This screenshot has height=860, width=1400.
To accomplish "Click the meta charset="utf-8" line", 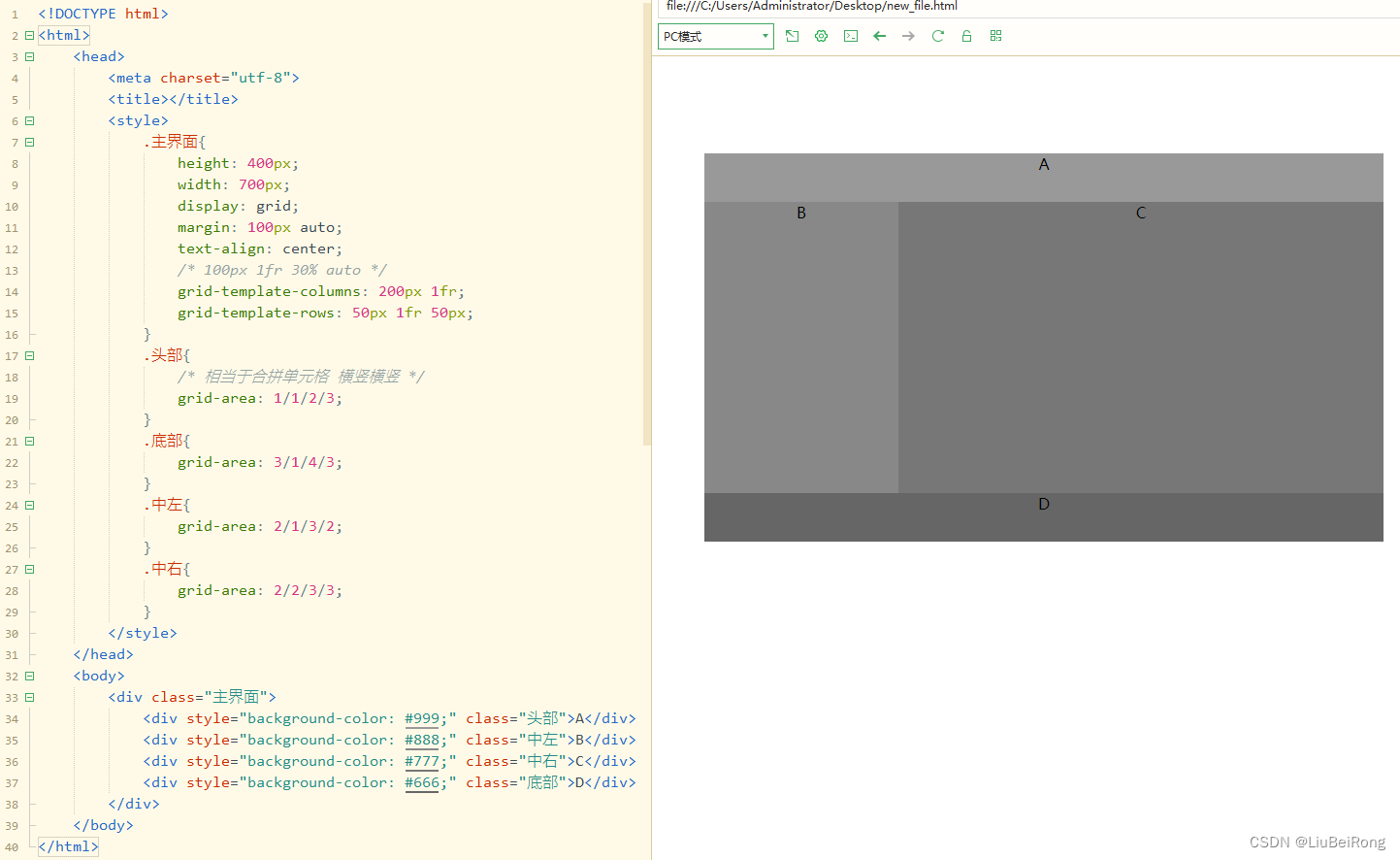I will [204, 78].
